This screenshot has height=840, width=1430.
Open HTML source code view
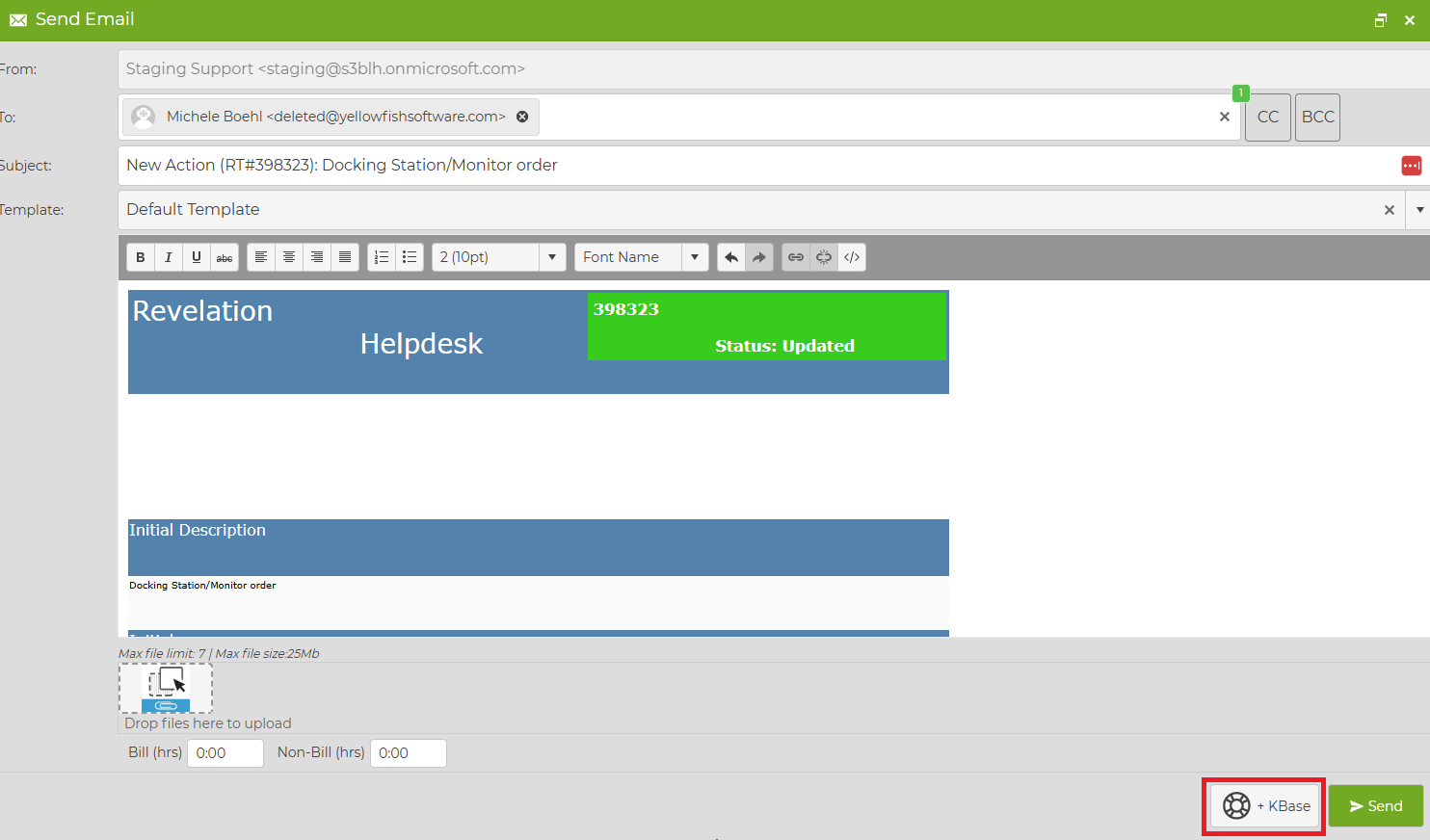pyautogui.click(x=852, y=257)
